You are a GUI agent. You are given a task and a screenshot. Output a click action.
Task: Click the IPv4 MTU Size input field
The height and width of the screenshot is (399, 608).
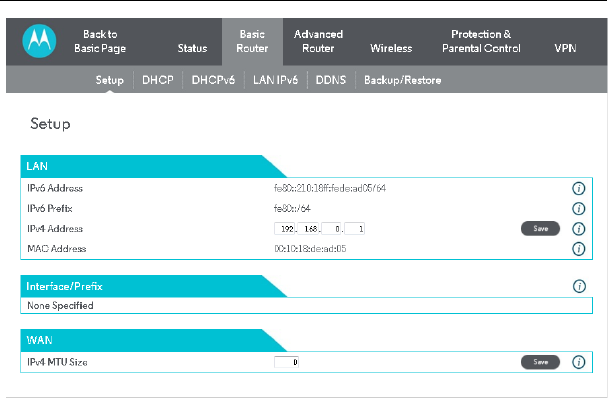pos(287,362)
